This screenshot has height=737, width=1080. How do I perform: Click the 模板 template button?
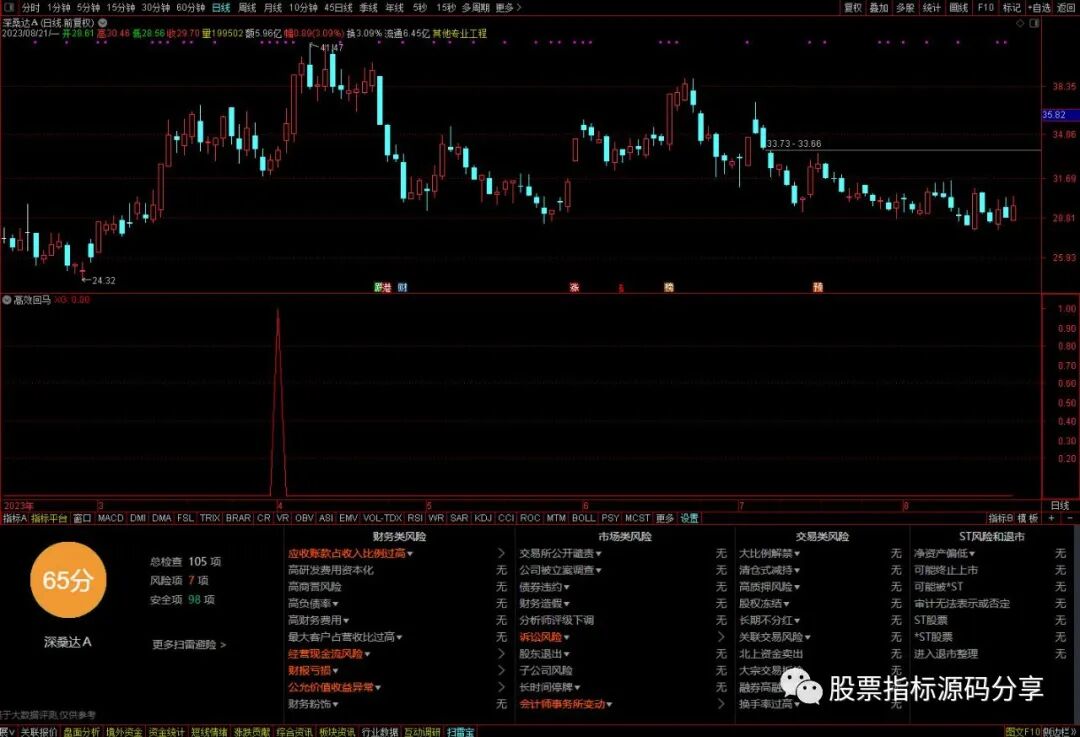tap(1028, 518)
